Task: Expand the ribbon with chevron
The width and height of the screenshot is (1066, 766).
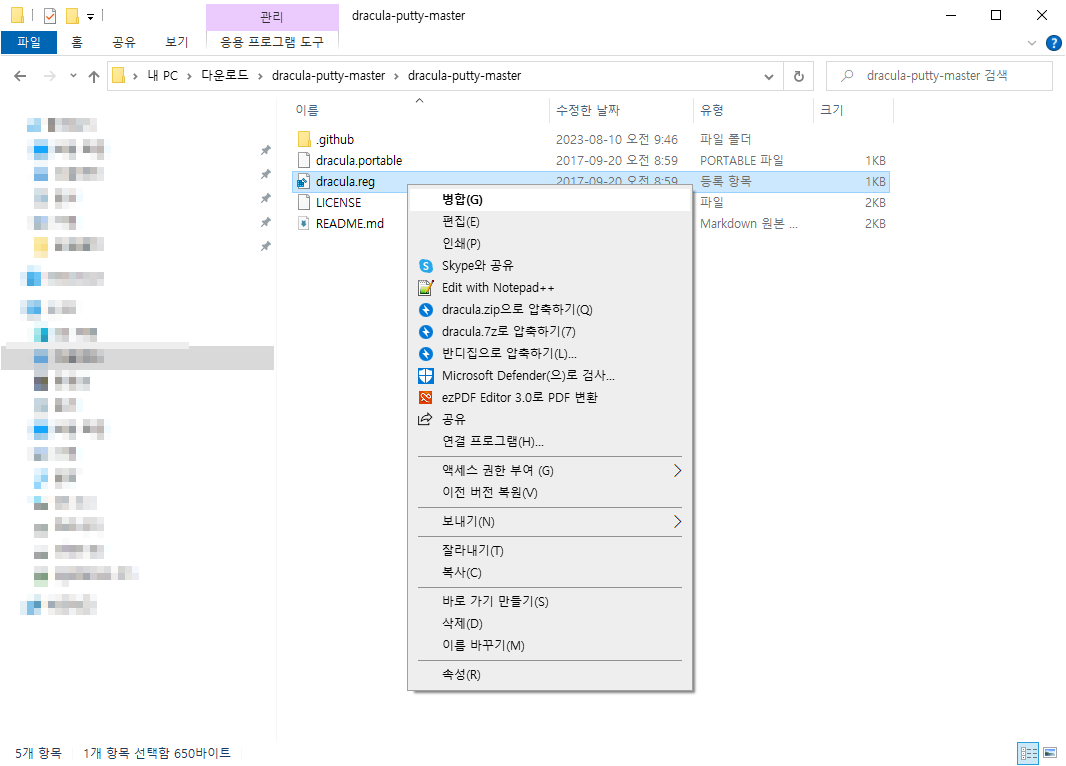Action: coord(1031,43)
